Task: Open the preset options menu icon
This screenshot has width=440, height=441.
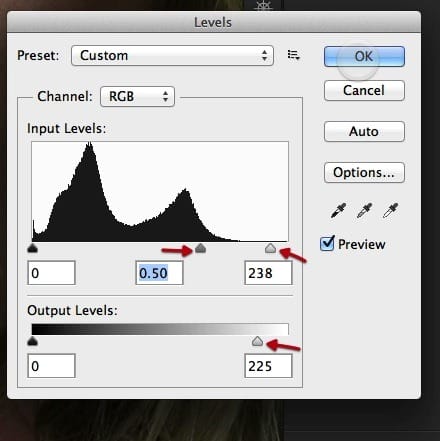Action: 294,55
